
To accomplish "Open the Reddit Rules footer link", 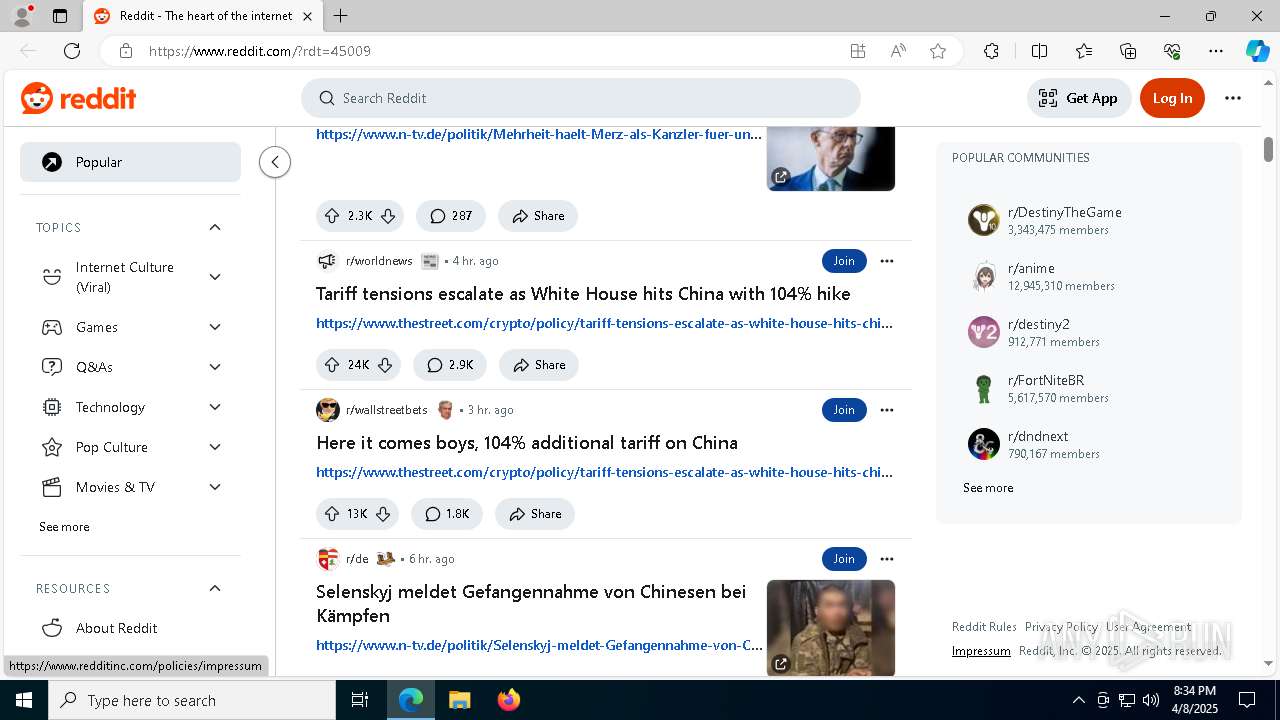I will coord(984,627).
